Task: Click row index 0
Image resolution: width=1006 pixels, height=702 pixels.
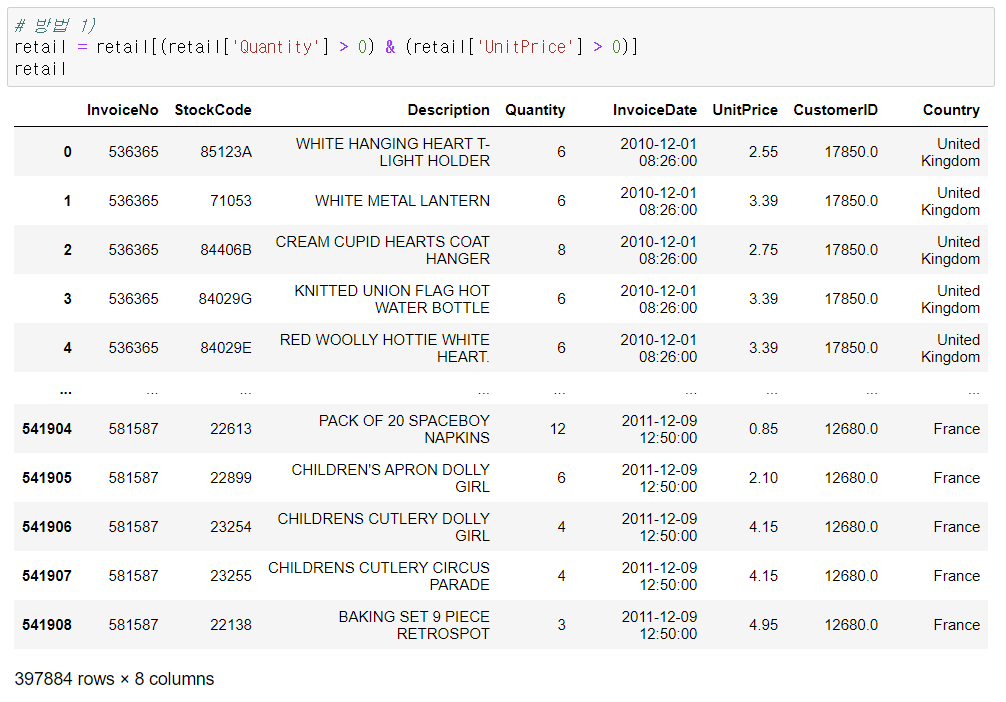Action: (67, 152)
